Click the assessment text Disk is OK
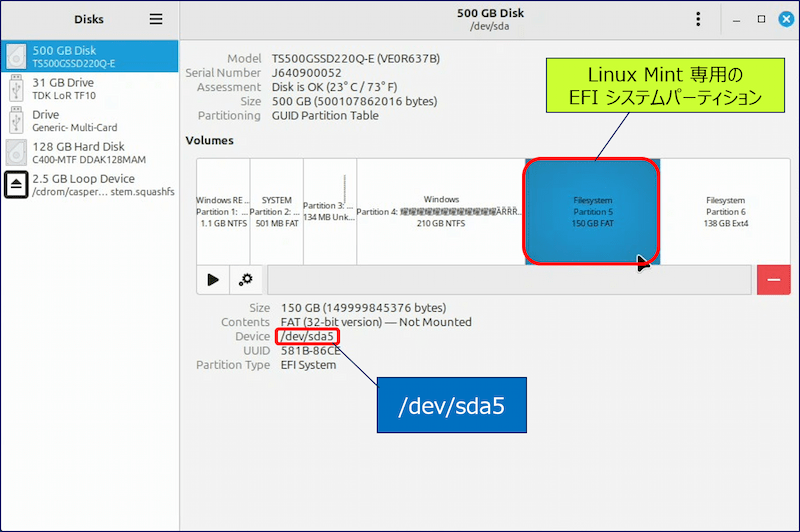 tap(334, 87)
